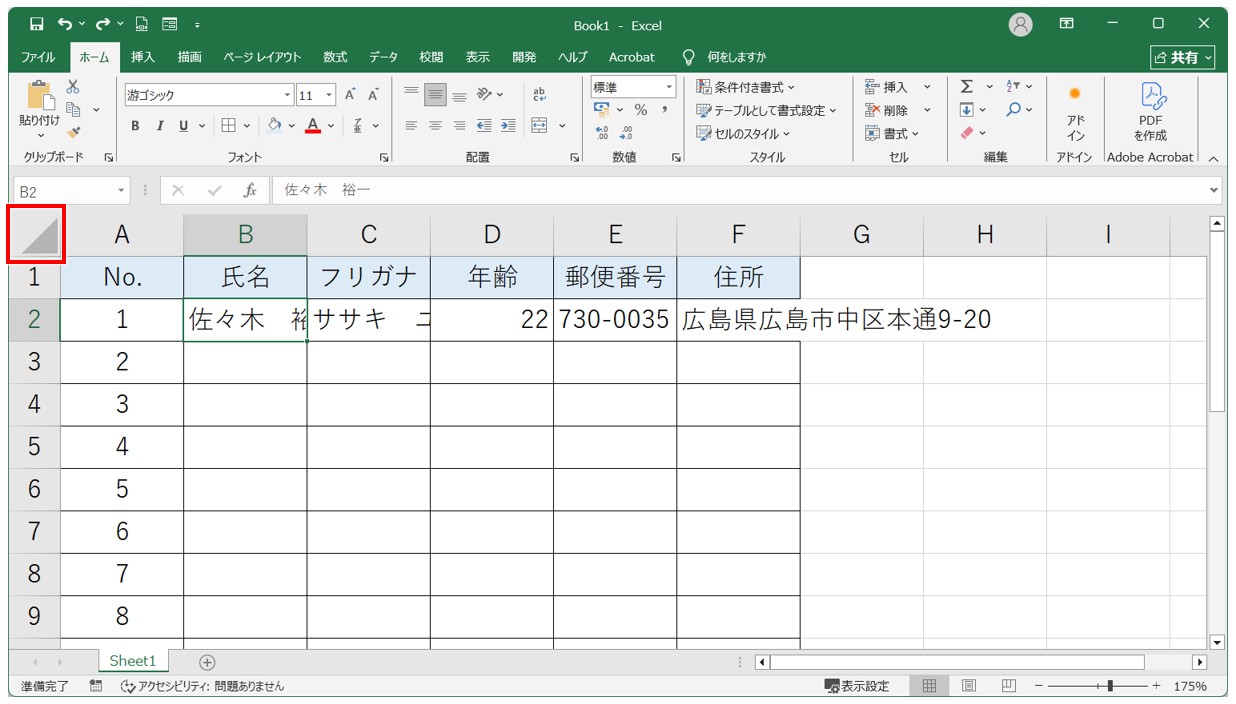Toggle underline formatting
This screenshot has height=704, width=1236.
(x=184, y=126)
